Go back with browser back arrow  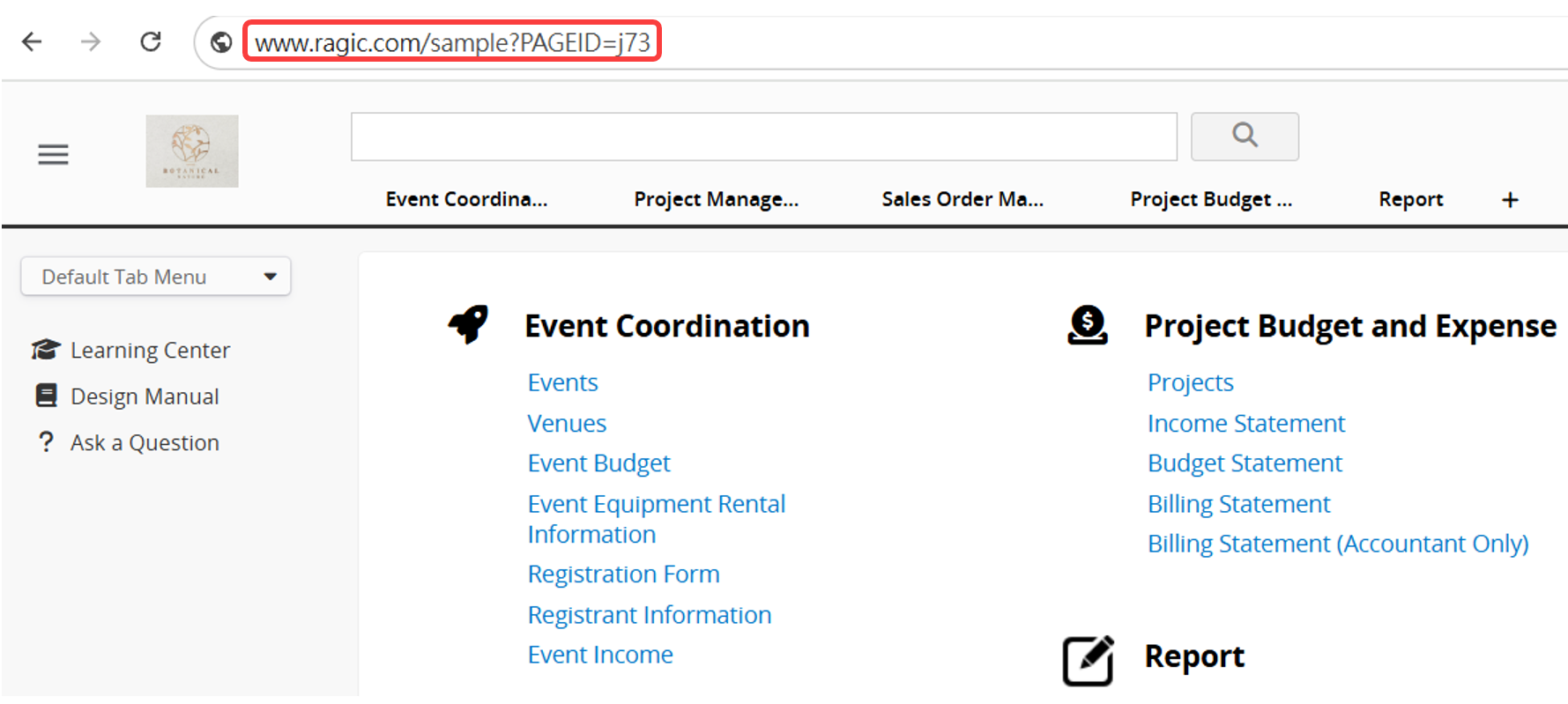pos(32,41)
